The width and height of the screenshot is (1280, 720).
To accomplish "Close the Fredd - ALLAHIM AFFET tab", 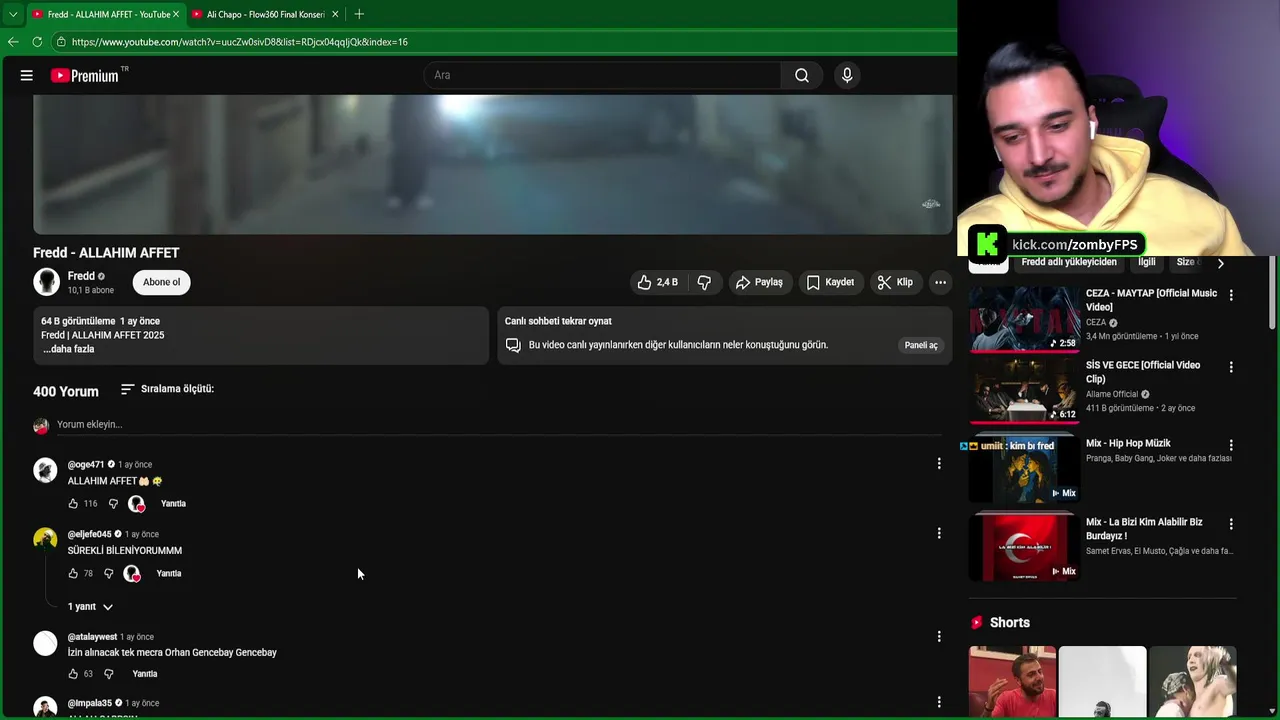I will tap(176, 14).
